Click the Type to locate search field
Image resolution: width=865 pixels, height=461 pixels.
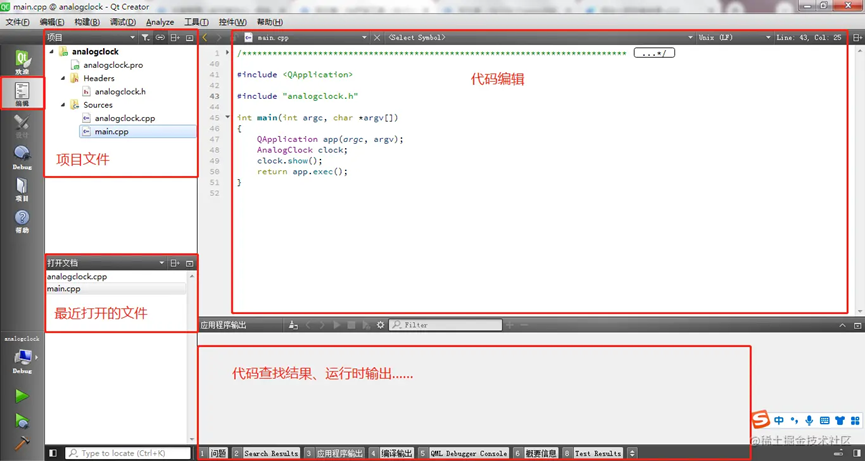pos(128,453)
